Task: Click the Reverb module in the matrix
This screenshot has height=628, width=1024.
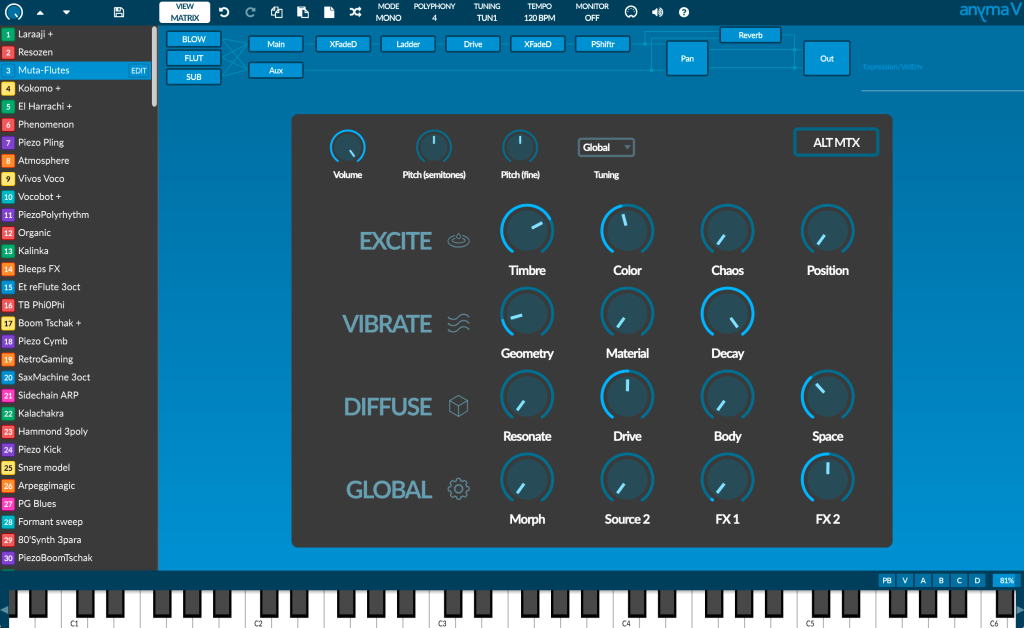Action: point(748,34)
